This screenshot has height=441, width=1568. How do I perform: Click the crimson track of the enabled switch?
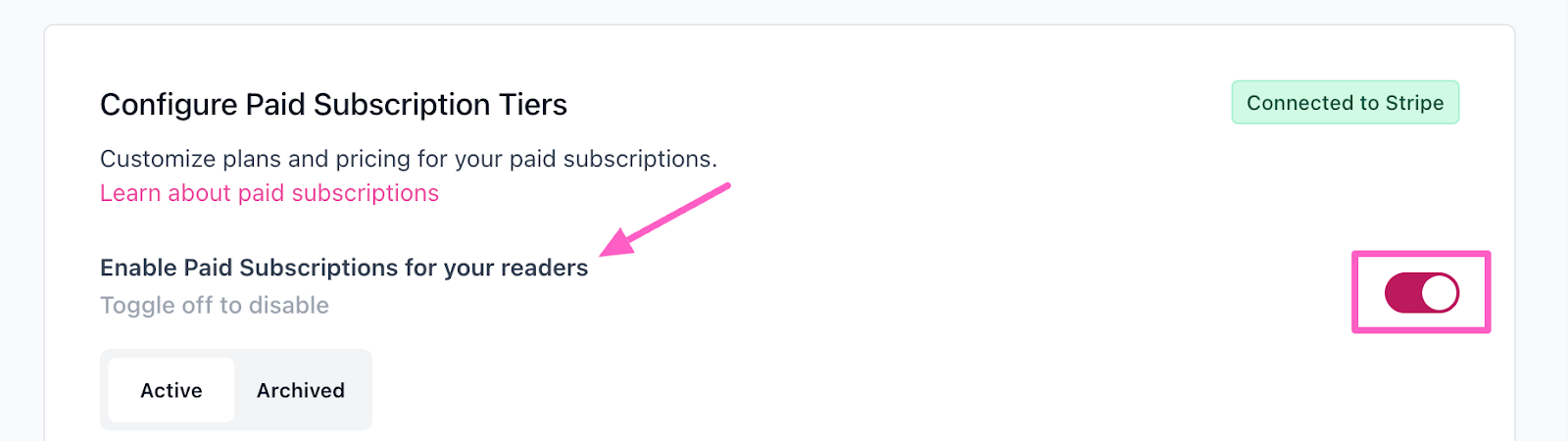click(x=1401, y=293)
